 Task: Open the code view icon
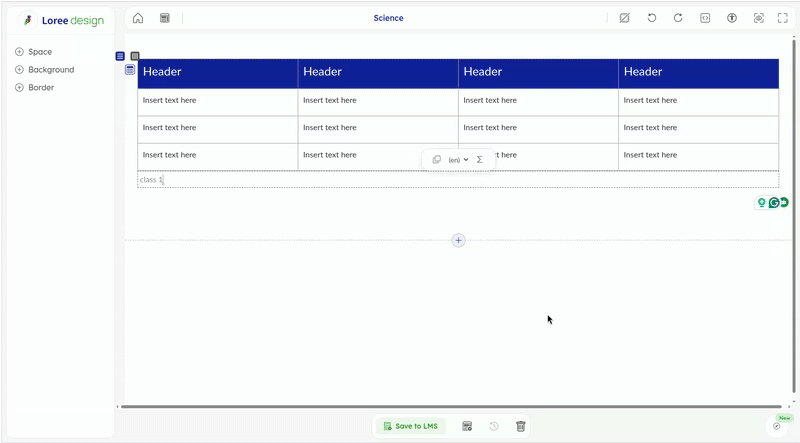(705, 18)
